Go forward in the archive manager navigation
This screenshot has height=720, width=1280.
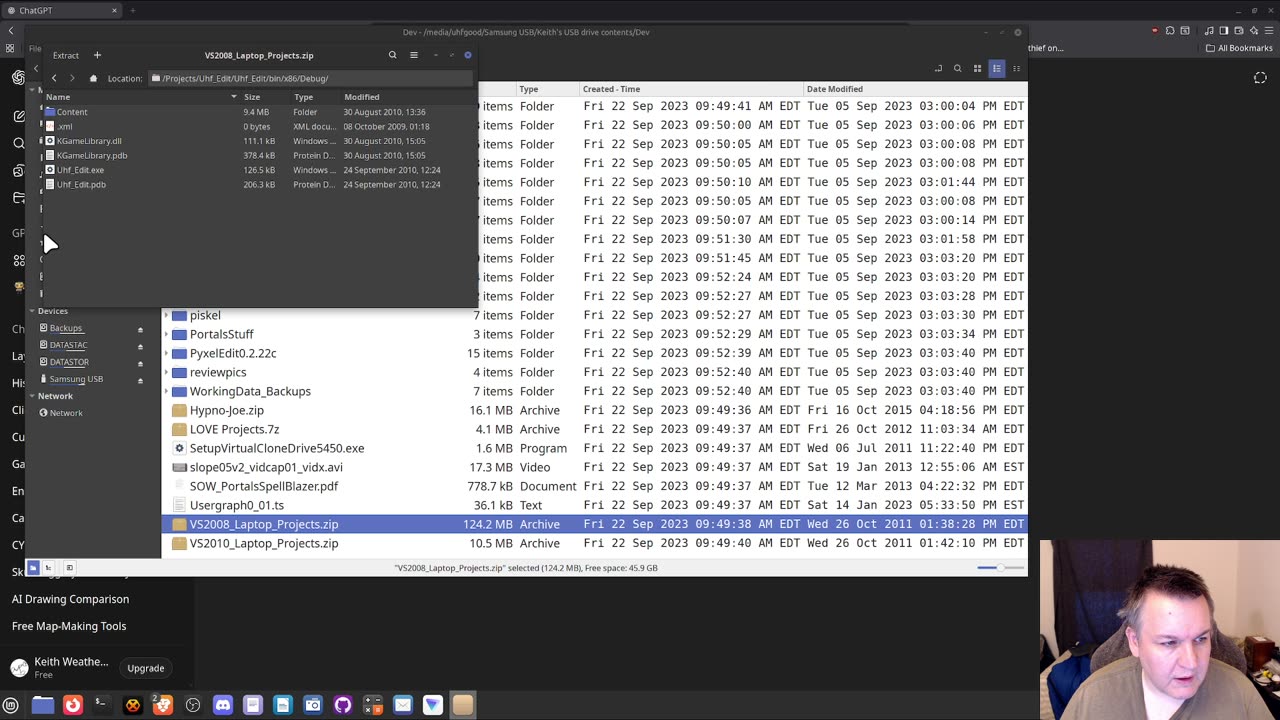[x=72, y=78]
